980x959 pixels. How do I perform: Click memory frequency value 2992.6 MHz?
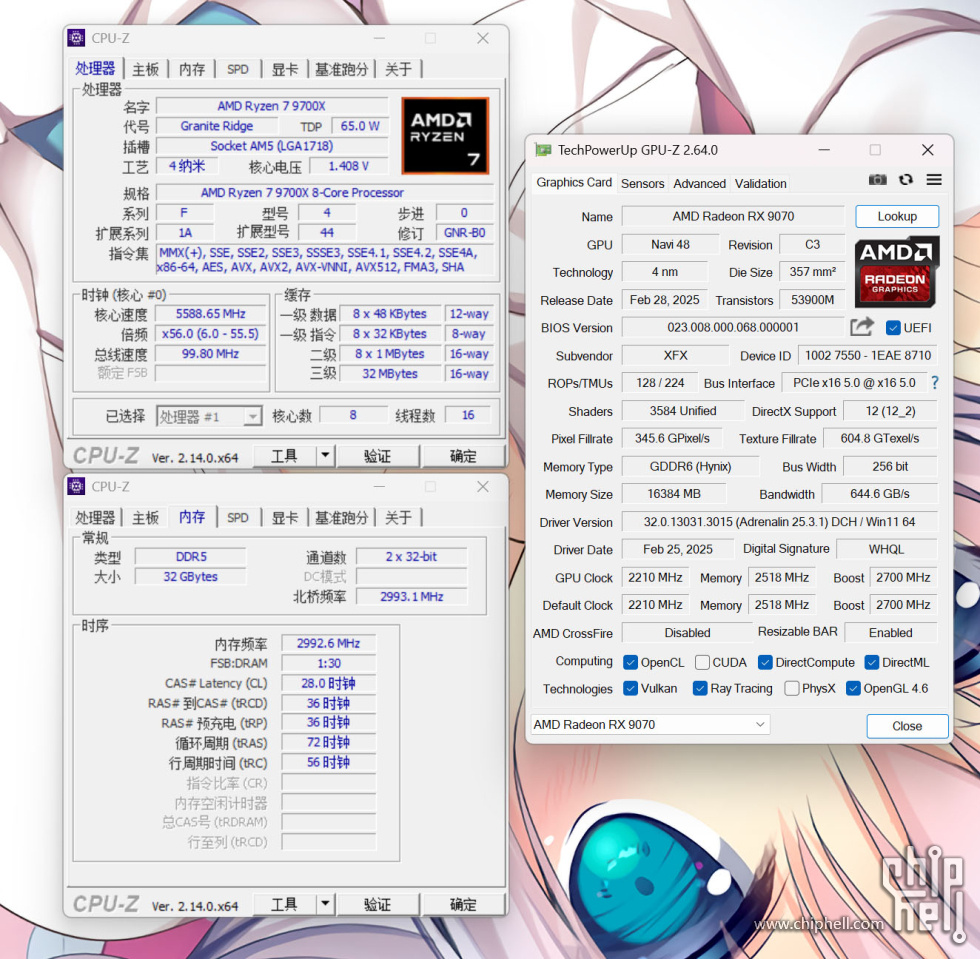tap(329, 643)
